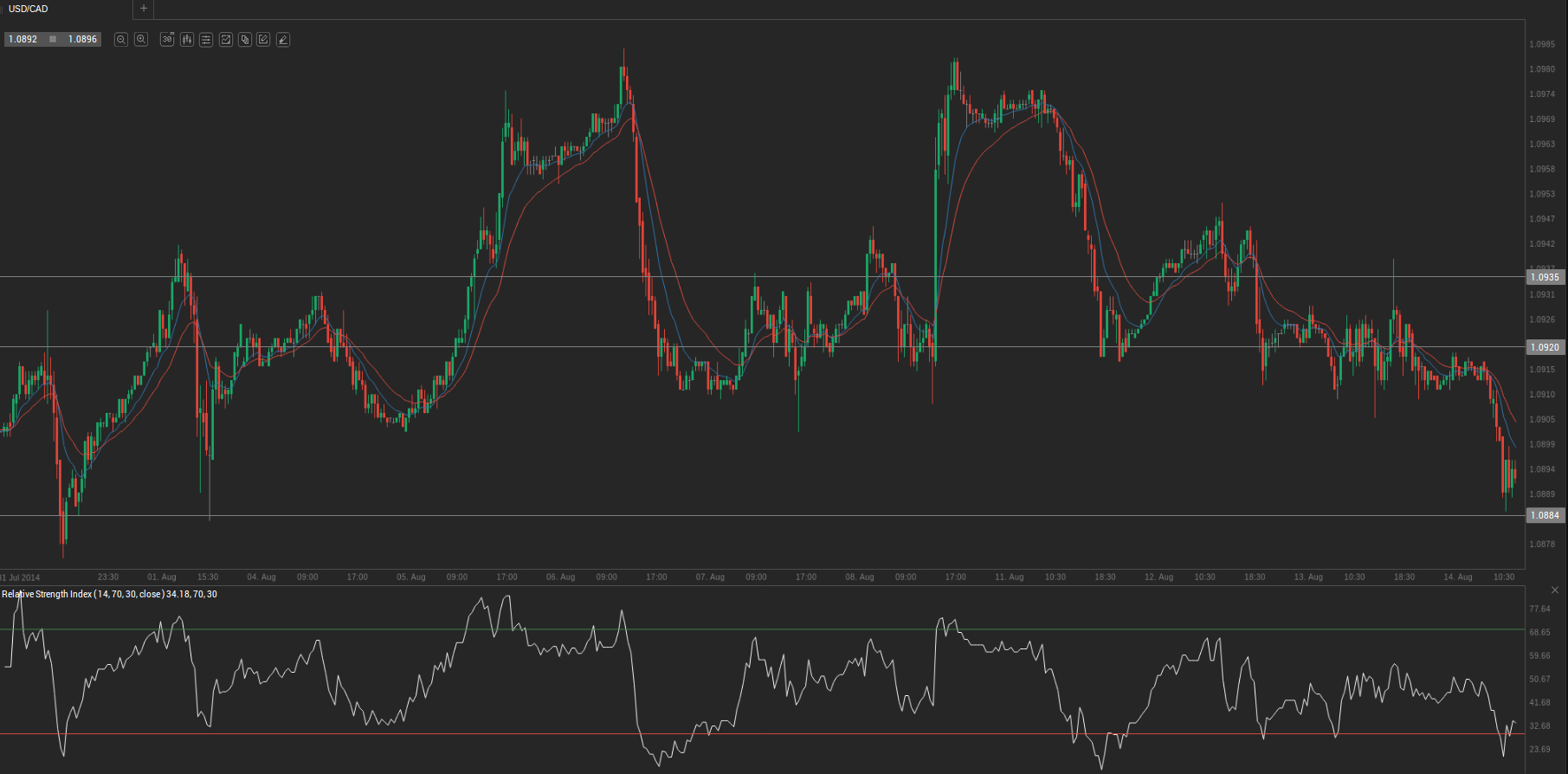Select the drawing marker tool icon
The image size is (1568, 774).
coord(283,40)
